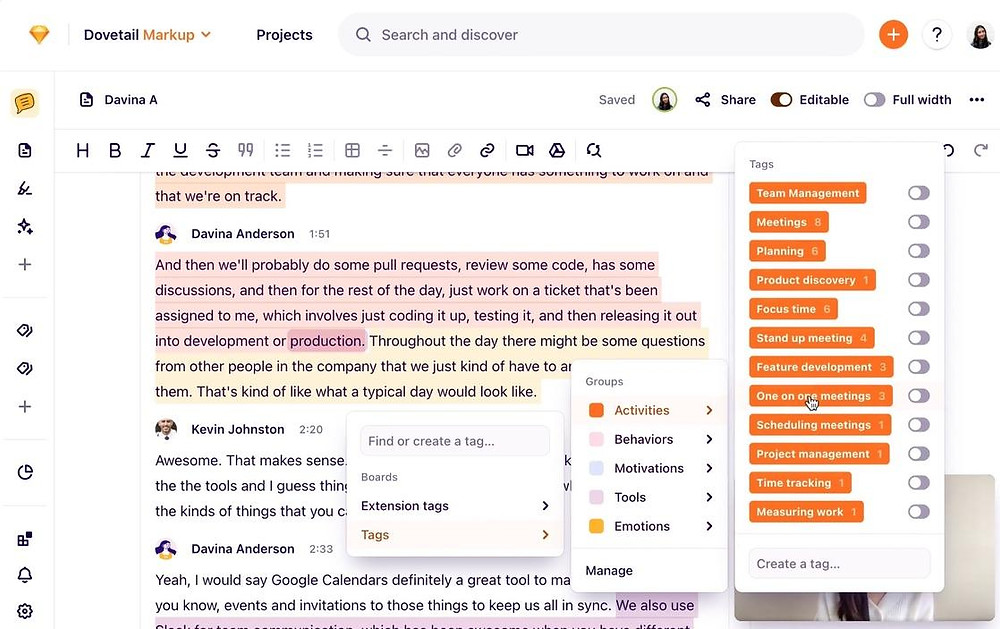Expand the Behaviors group chevron

click(x=709, y=439)
